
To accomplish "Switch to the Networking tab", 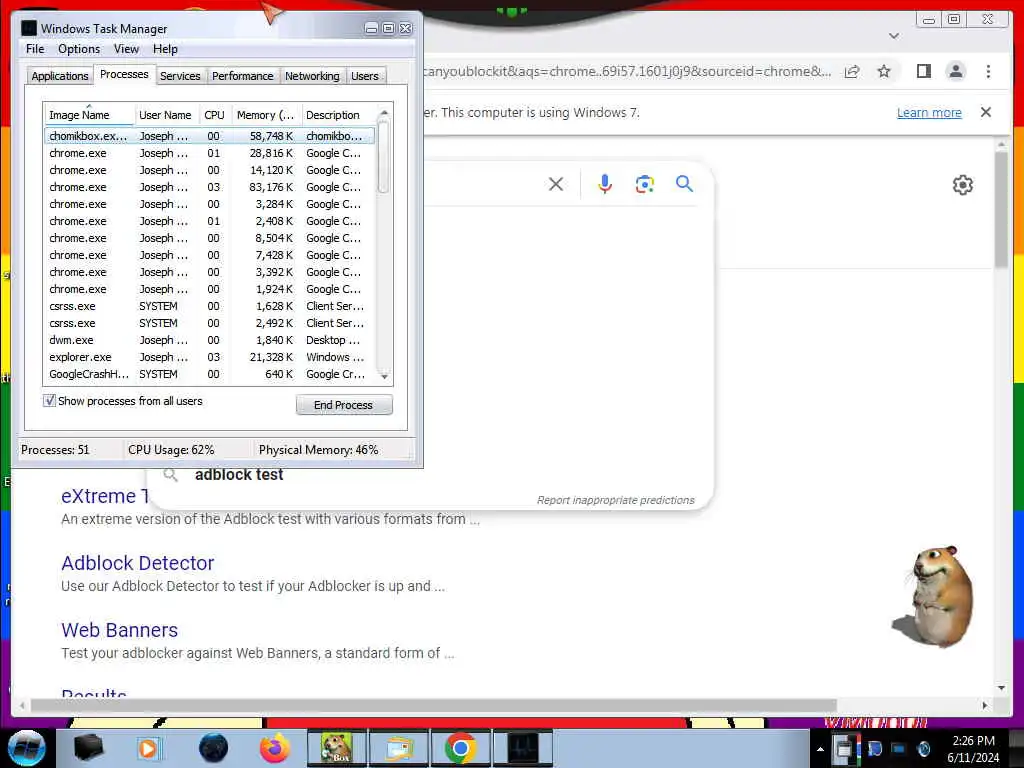I will (x=312, y=76).
